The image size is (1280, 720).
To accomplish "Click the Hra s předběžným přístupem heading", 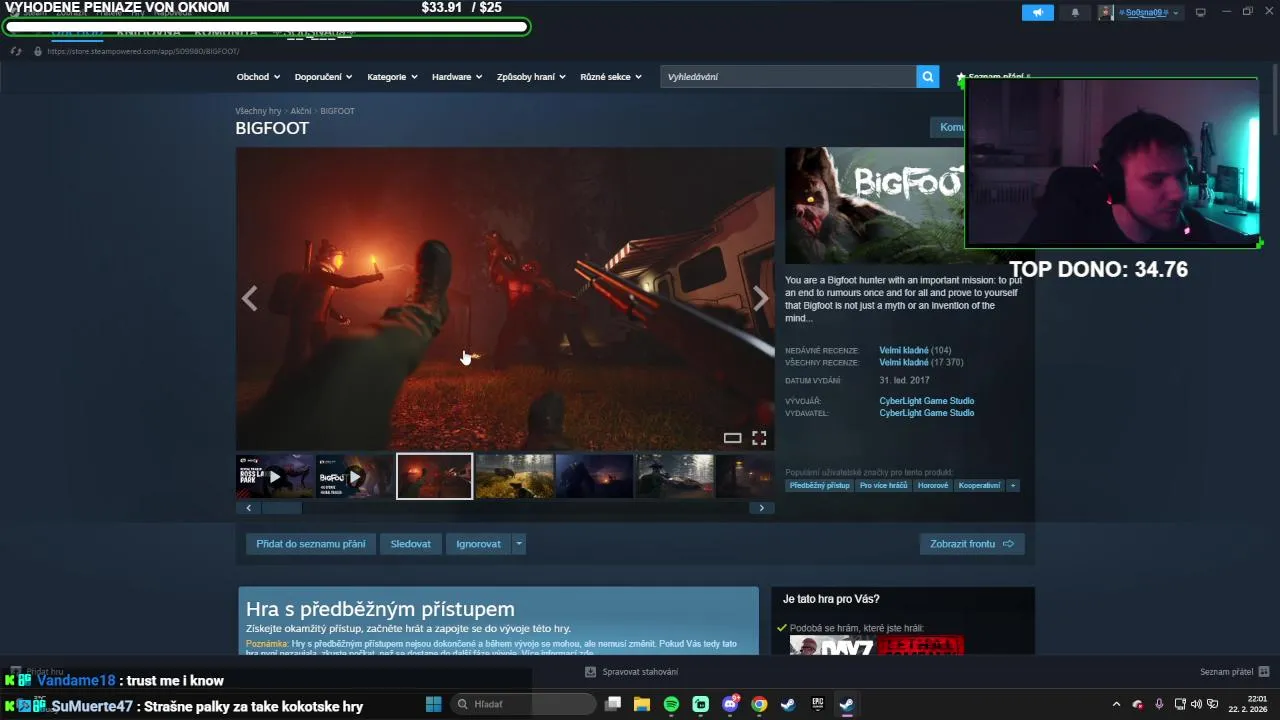I will point(380,609).
